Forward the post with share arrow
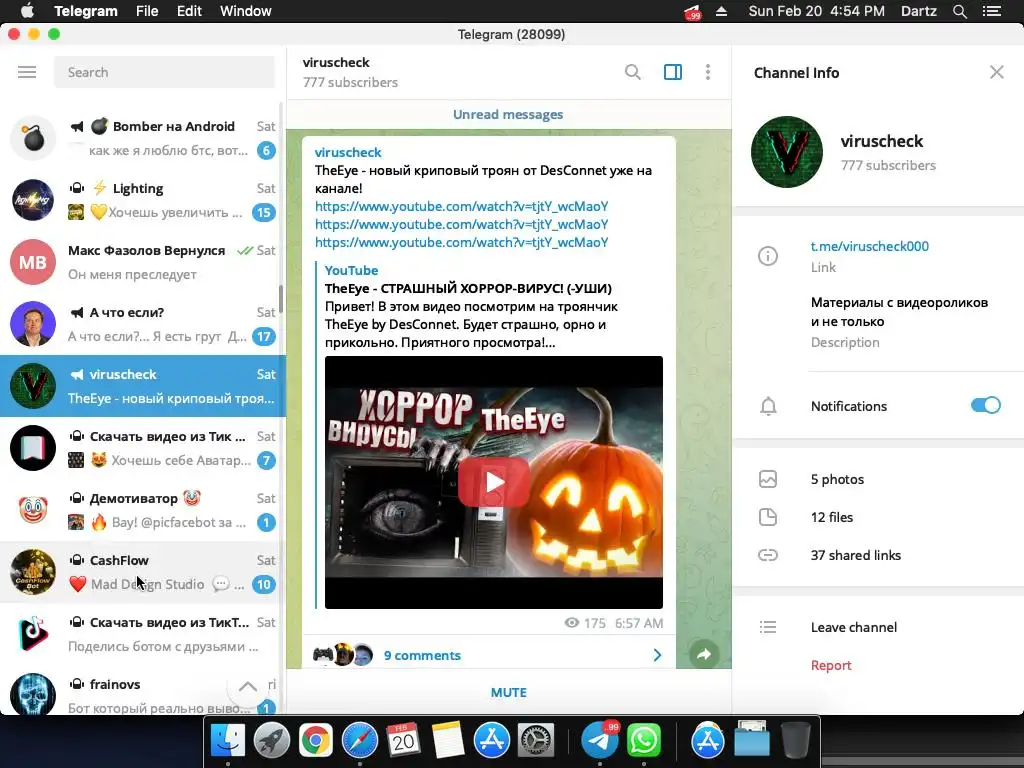Image resolution: width=1024 pixels, height=768 pixels. click(704, 654)
